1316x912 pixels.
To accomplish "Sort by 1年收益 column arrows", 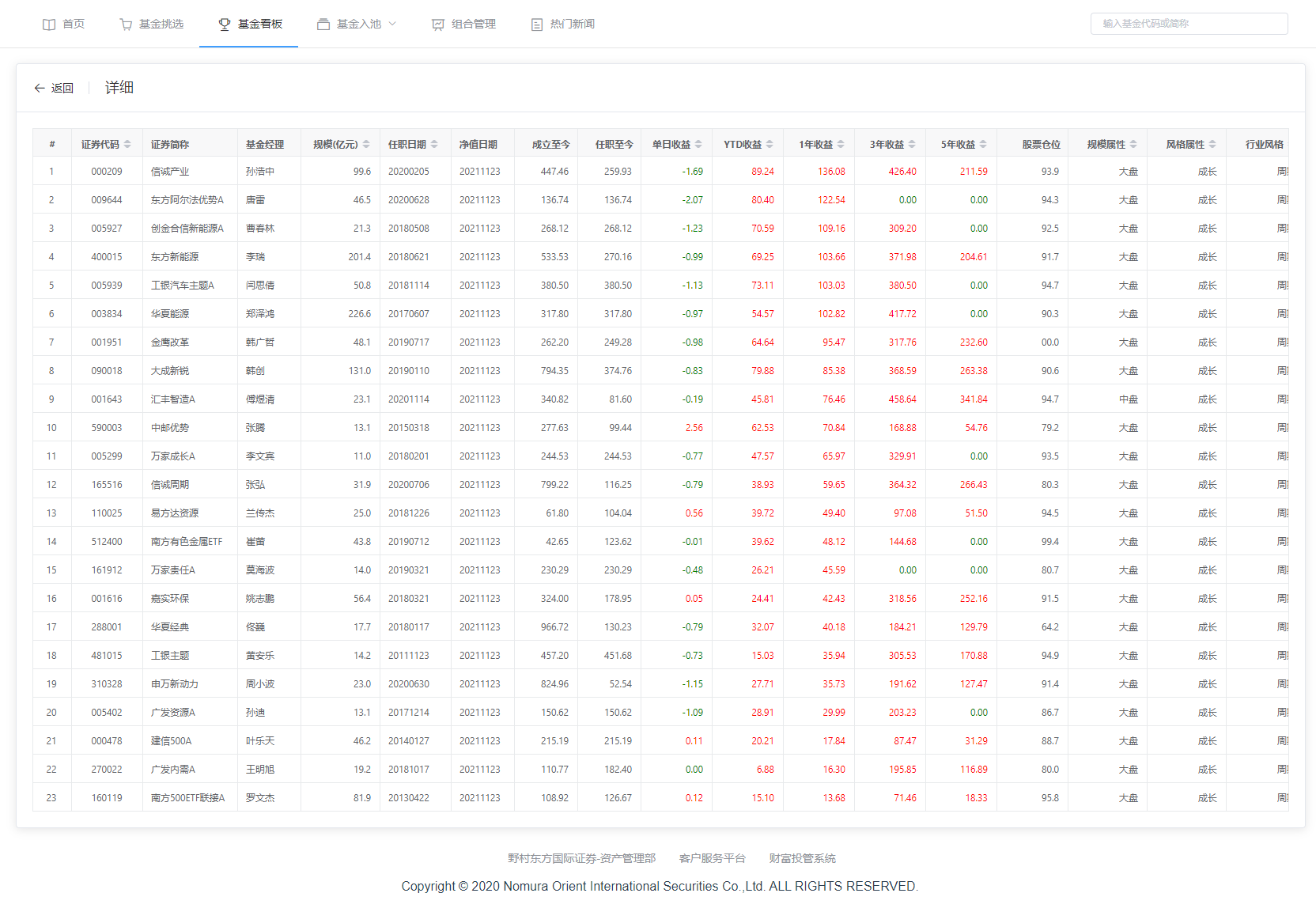I will coord(841,144).
